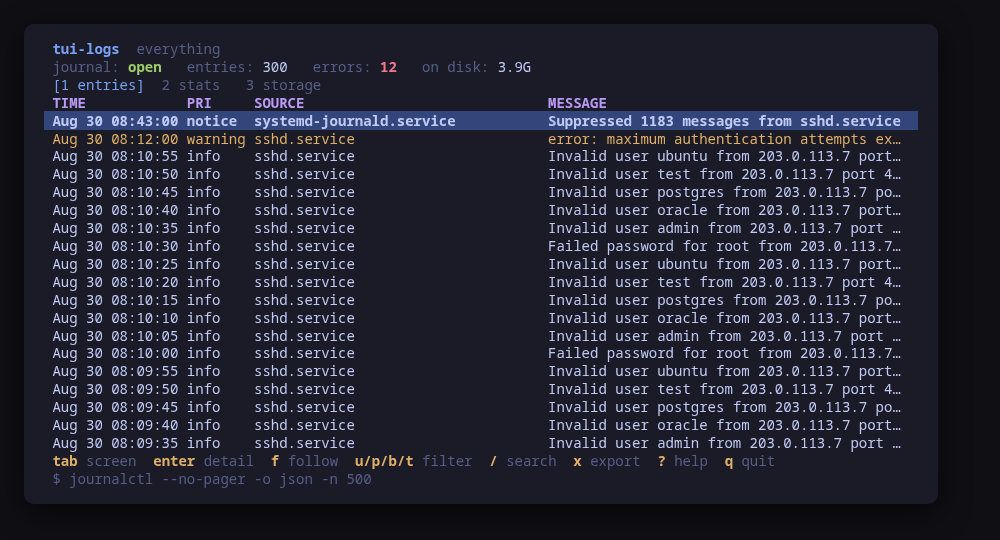This screenshot has height=540, width=1000.
Task: Open the 2 stats tab
Action: pyautogui.click(x=191, y=85)
